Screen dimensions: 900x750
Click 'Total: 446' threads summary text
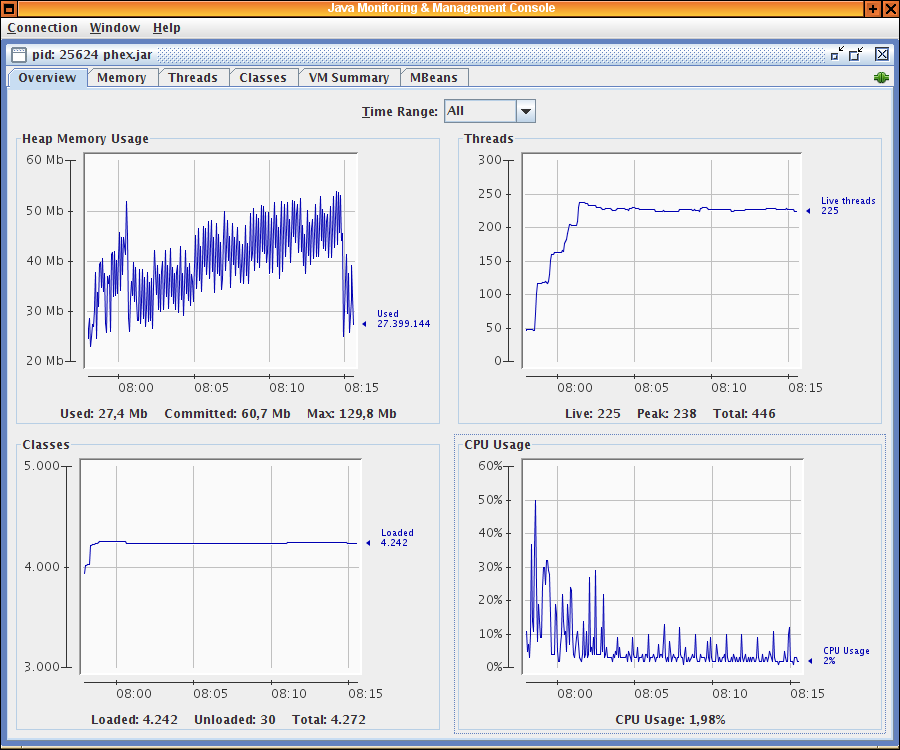[744, 414]
